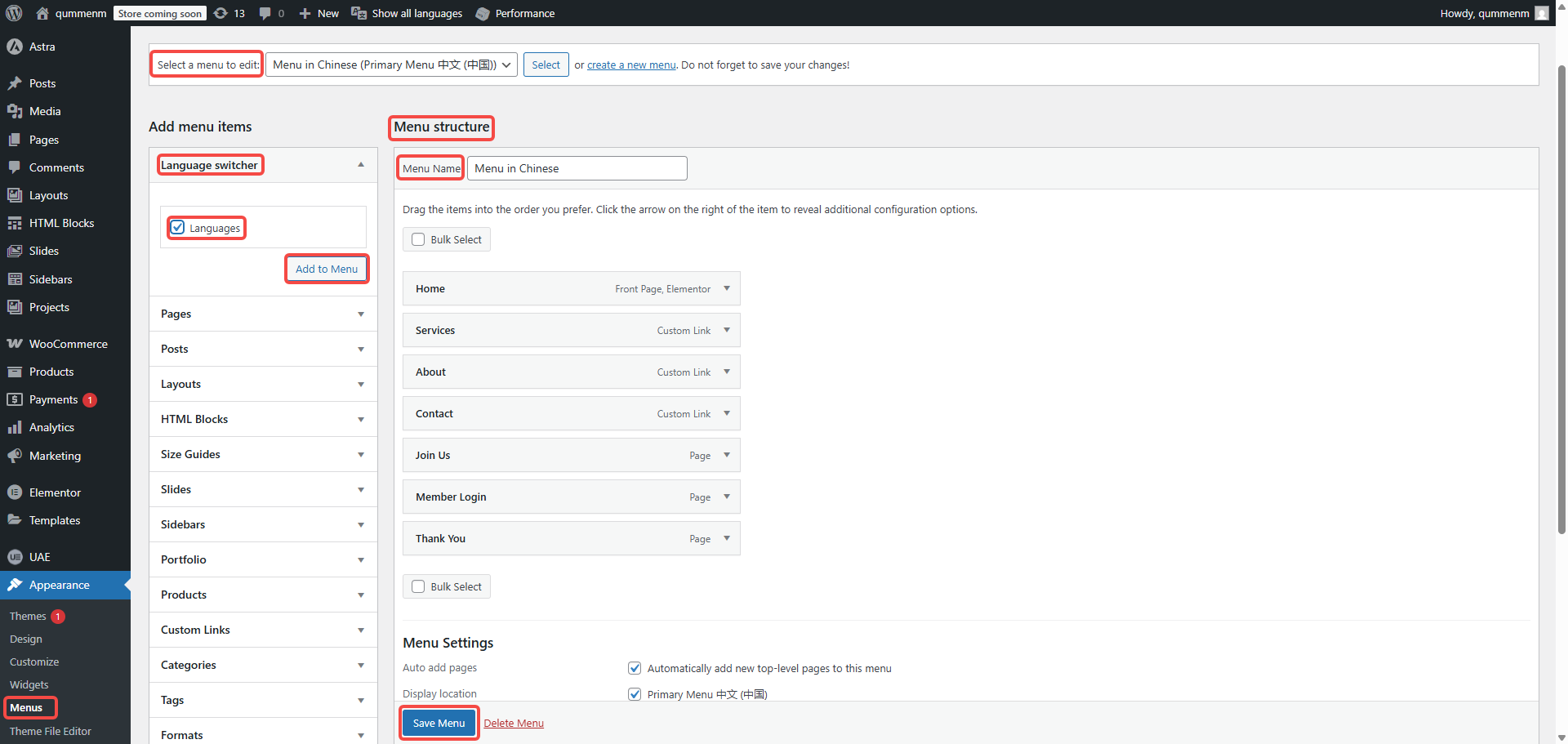Check the Languages checkbox
This screenshot has width=1568, height=744.
178,228
